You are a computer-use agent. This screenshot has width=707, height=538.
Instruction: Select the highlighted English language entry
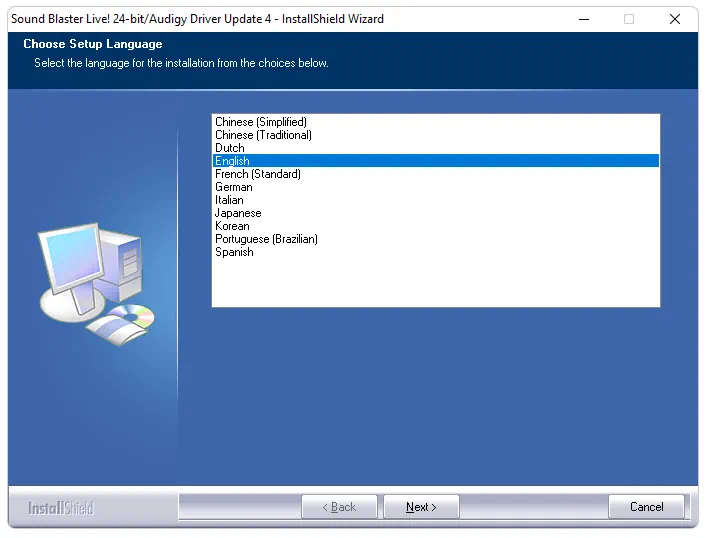click(233, 161)
